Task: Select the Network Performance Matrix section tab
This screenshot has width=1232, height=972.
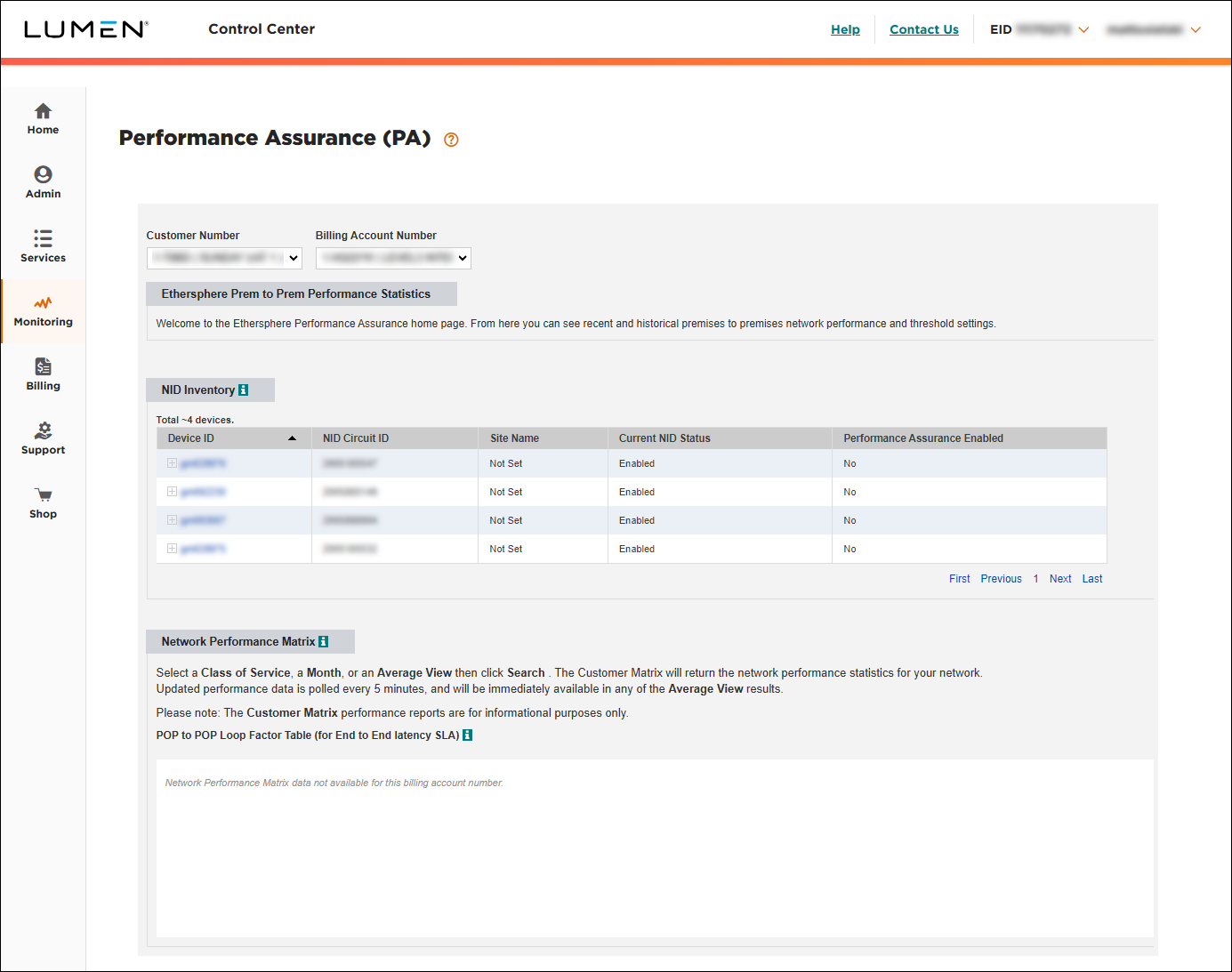Action: point(250,642)
